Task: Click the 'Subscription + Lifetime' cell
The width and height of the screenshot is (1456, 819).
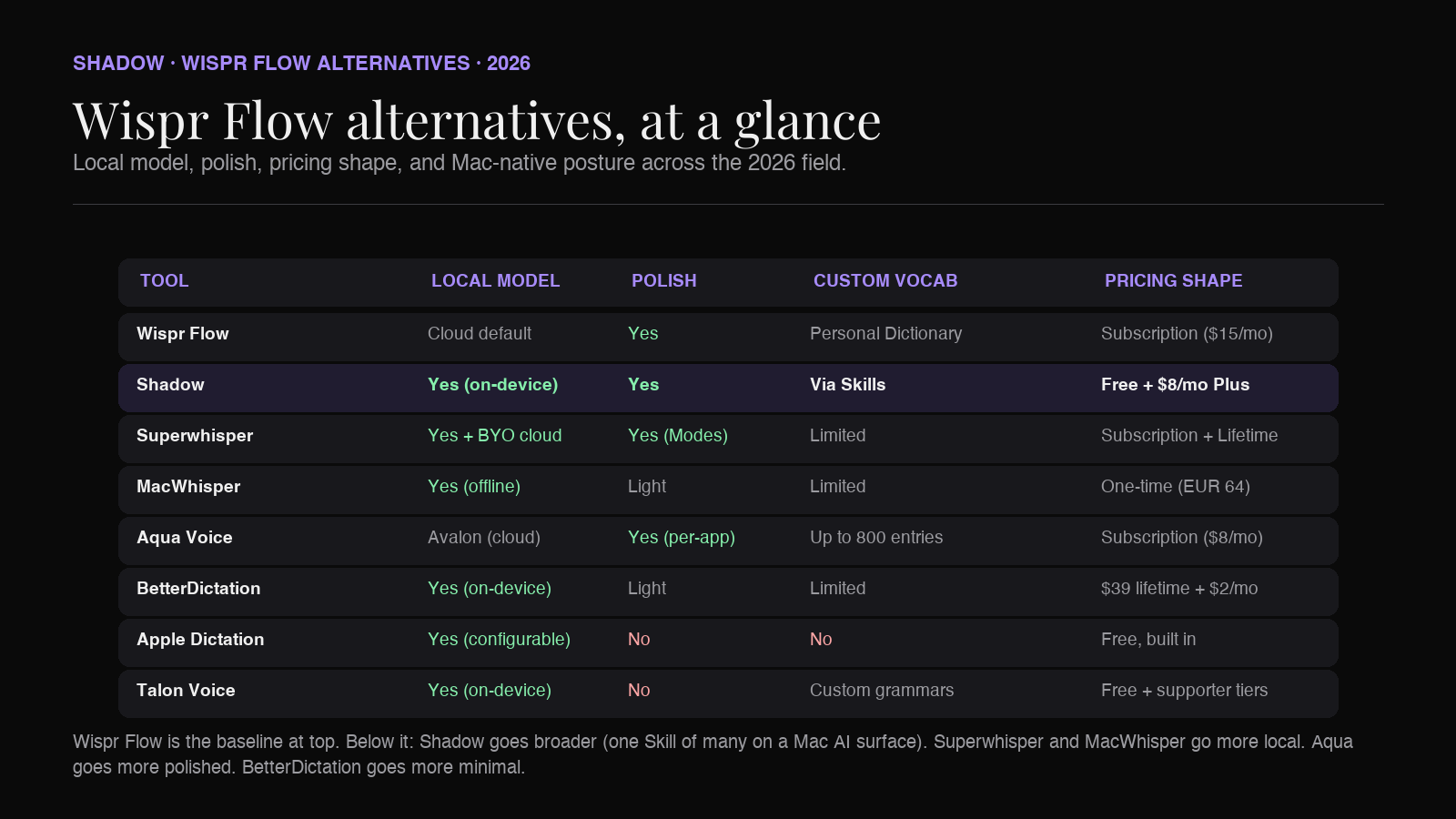Action: point(1189,436)
